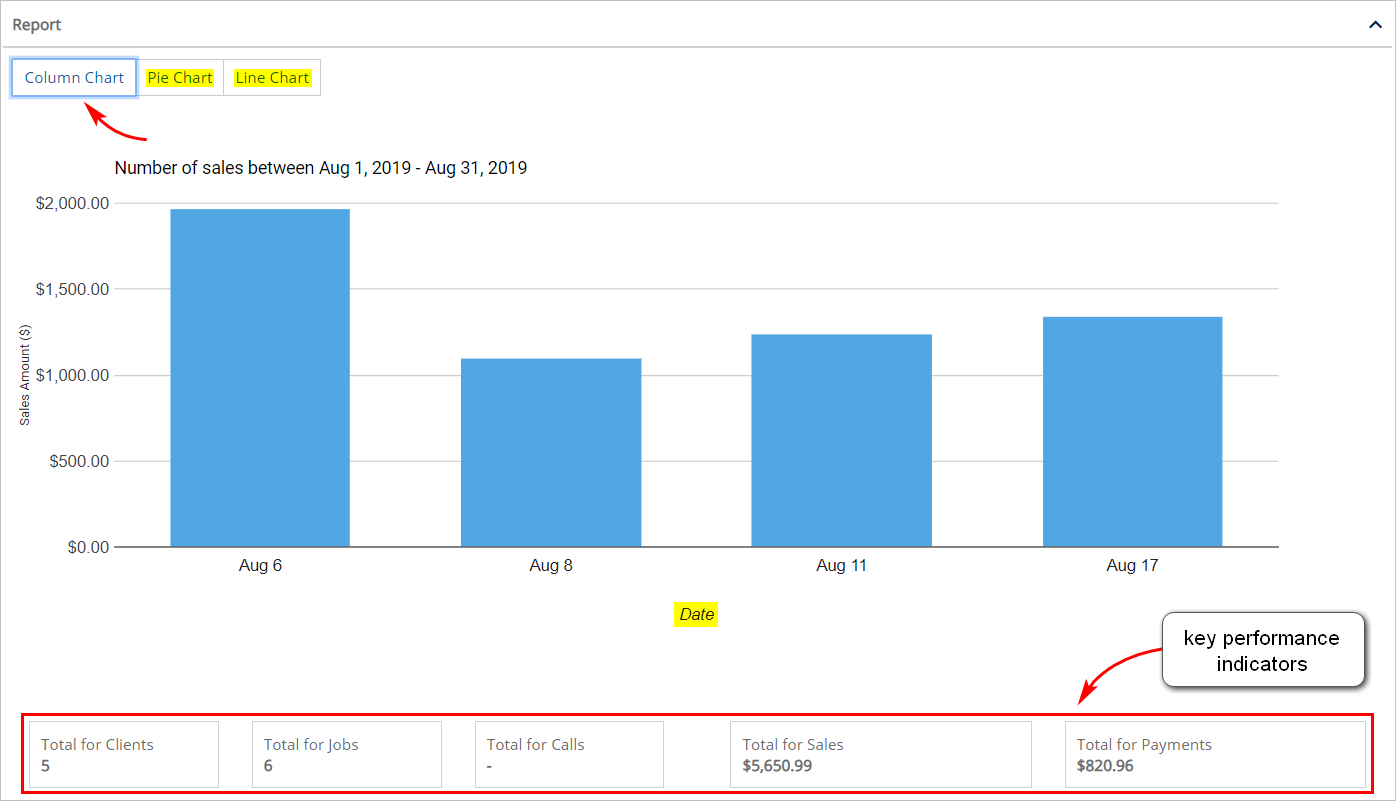Select the Column Chart option
1396x801 pixels.
coord(73,77)
